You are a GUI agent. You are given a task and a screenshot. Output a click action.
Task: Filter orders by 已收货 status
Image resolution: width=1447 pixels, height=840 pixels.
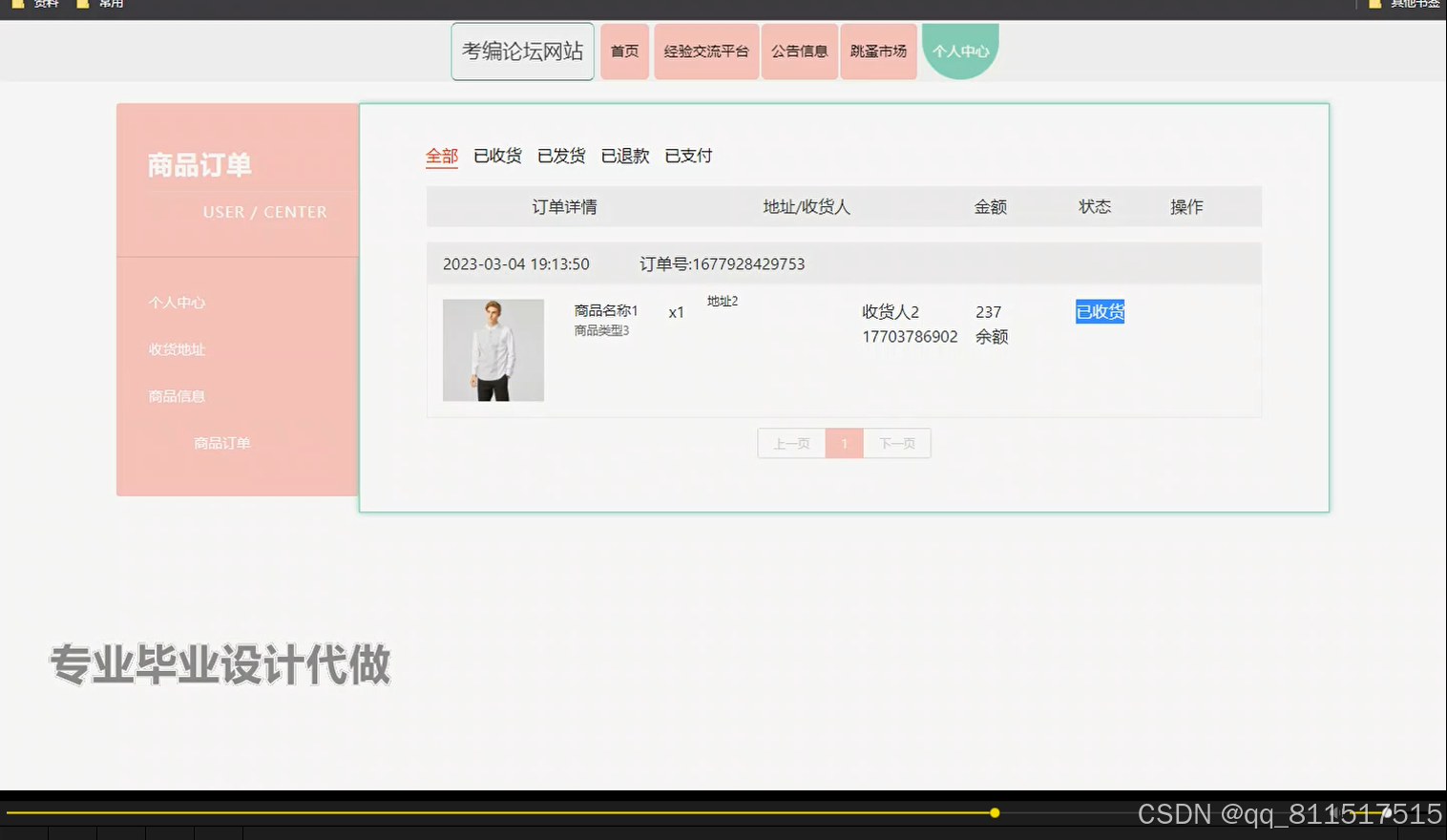497,156
